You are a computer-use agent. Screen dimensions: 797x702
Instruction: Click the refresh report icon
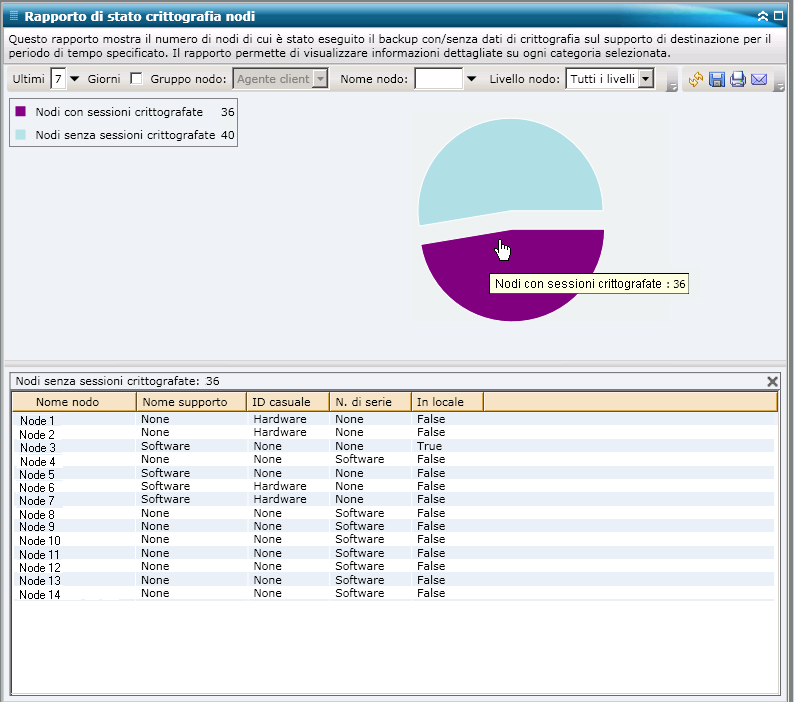697,79
